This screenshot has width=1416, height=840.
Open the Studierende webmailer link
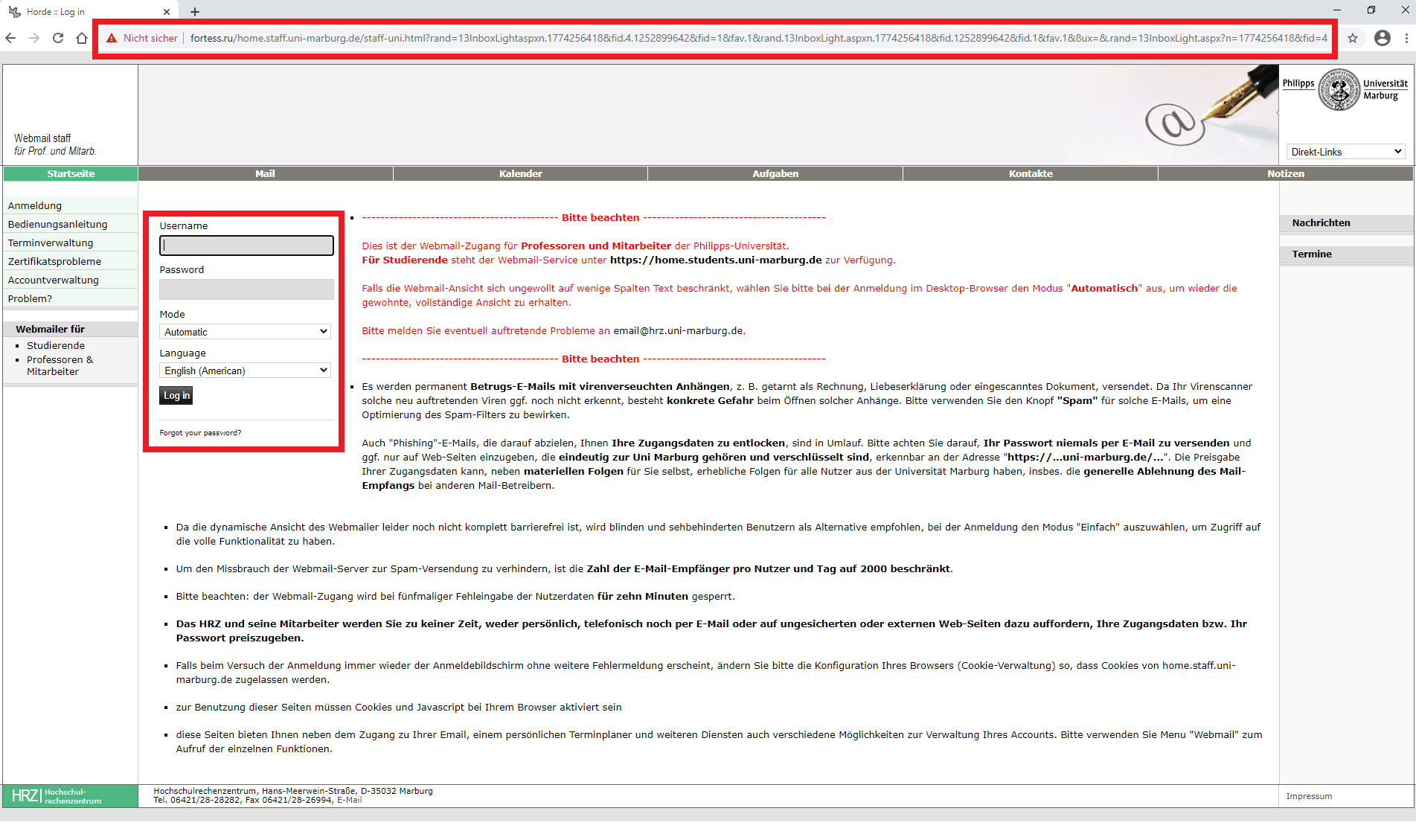pos(56,346)
